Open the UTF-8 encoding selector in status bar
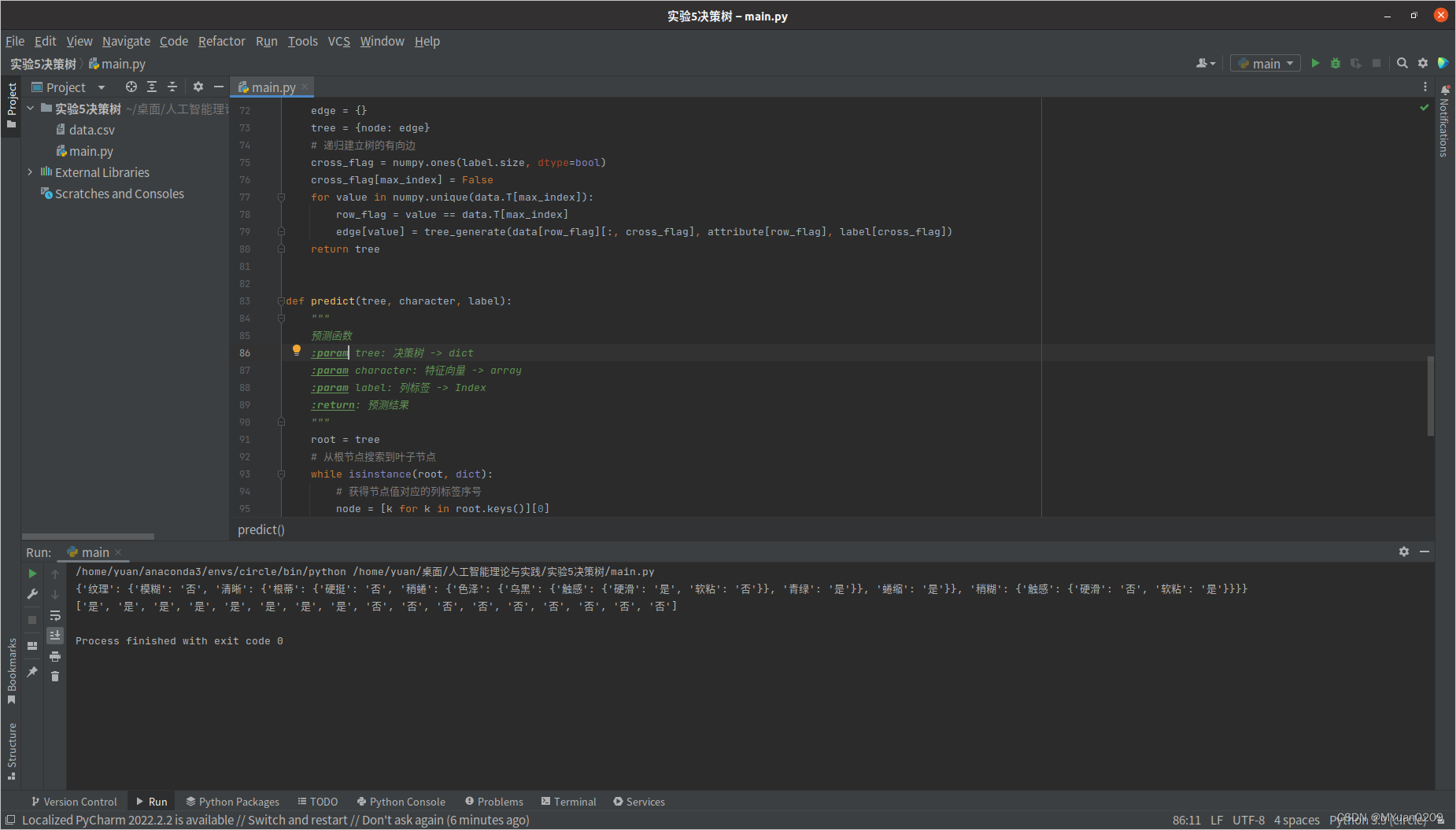The height and width of the screenshot is (830, 1456). 1248,820
